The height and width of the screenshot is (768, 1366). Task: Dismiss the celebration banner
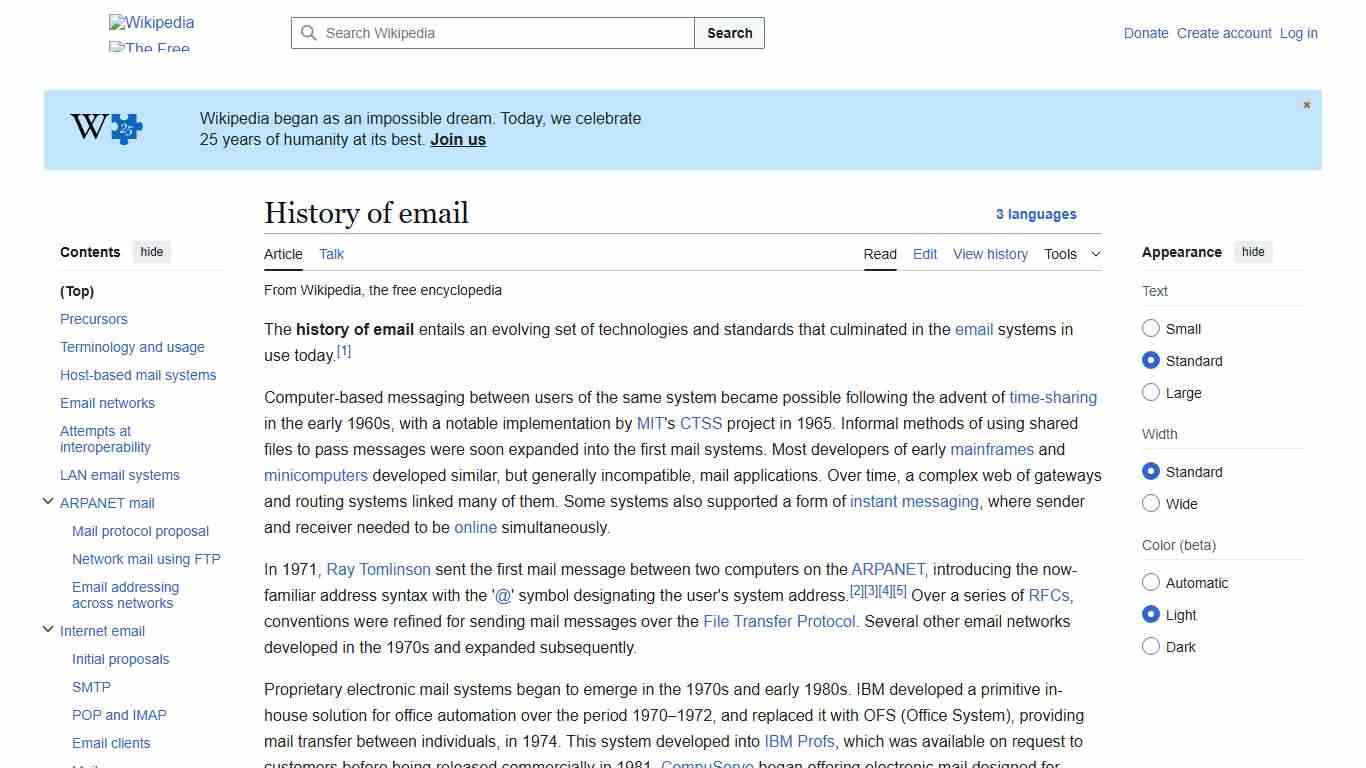(x=1306, y=104)
